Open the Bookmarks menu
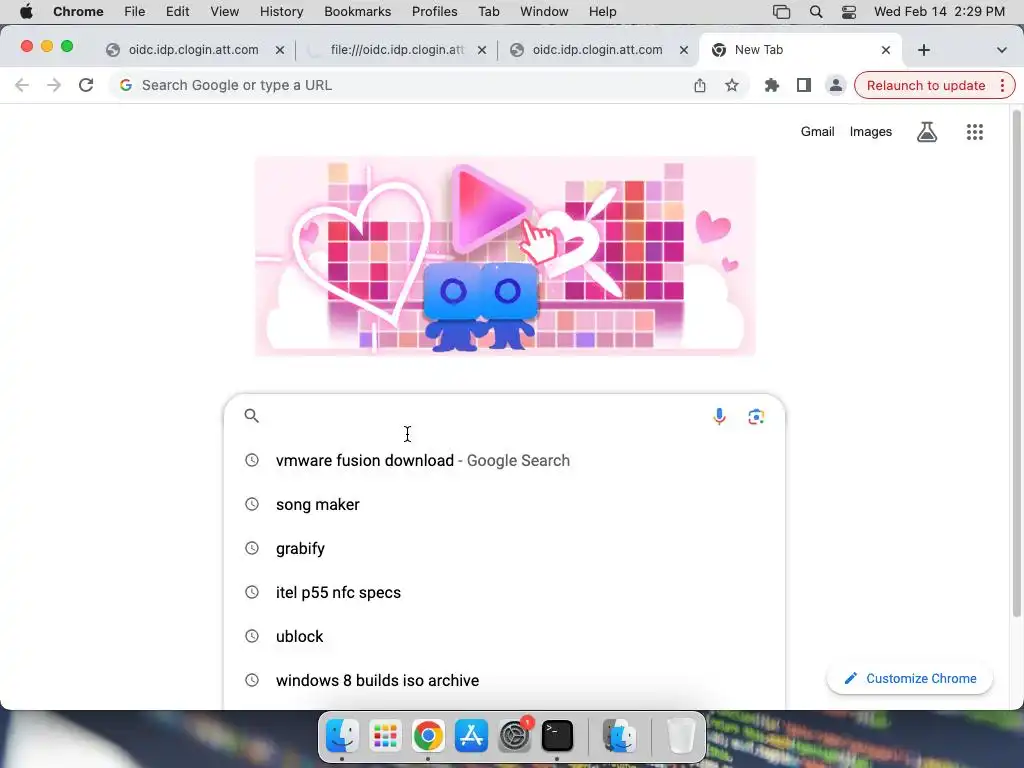1024x768 pixels. 357,12
